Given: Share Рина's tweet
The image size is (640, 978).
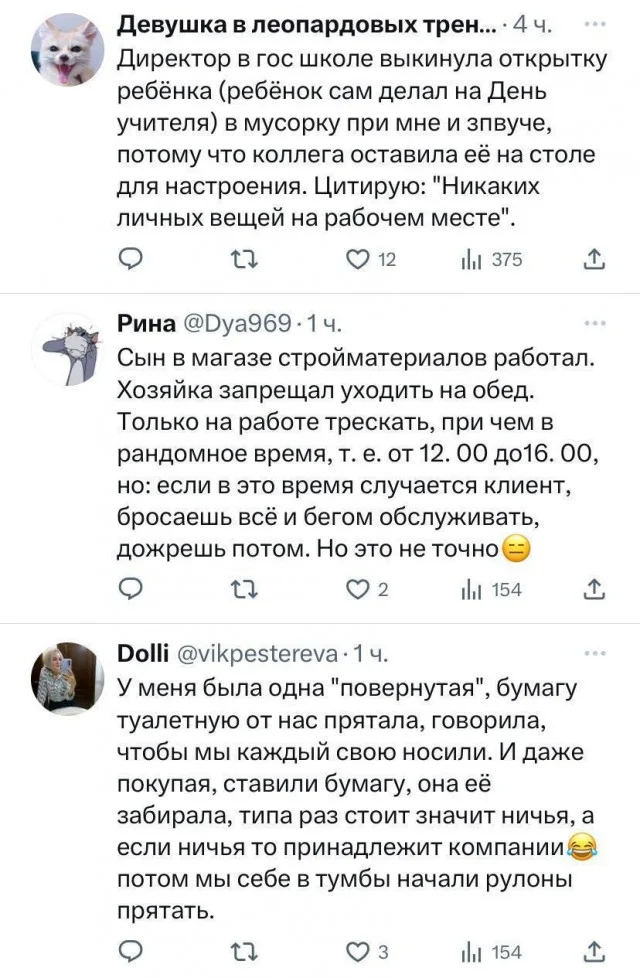Looking at the screenshot, I should pos(594,590).
